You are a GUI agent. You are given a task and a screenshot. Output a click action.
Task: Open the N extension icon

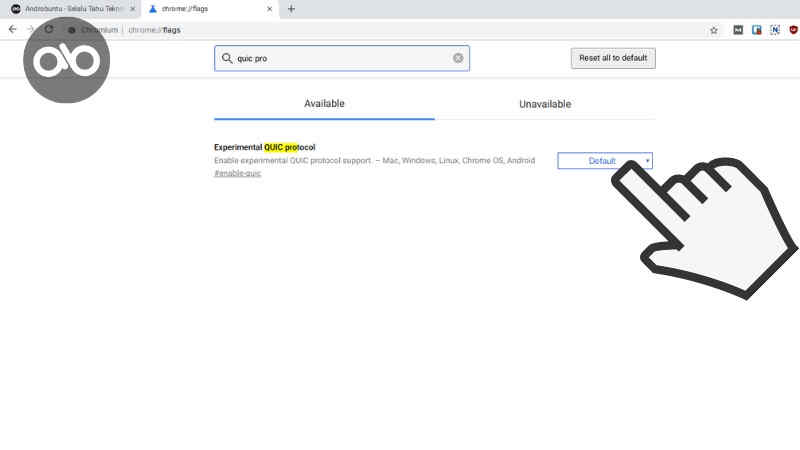(x=775, y=30)
